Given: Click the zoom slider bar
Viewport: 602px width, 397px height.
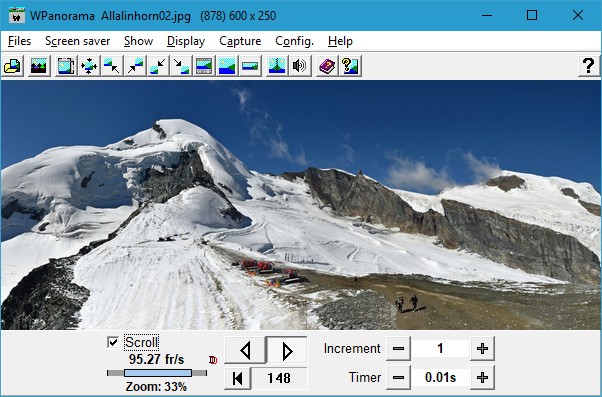Looking at the screenshot, I should (157, 373).
